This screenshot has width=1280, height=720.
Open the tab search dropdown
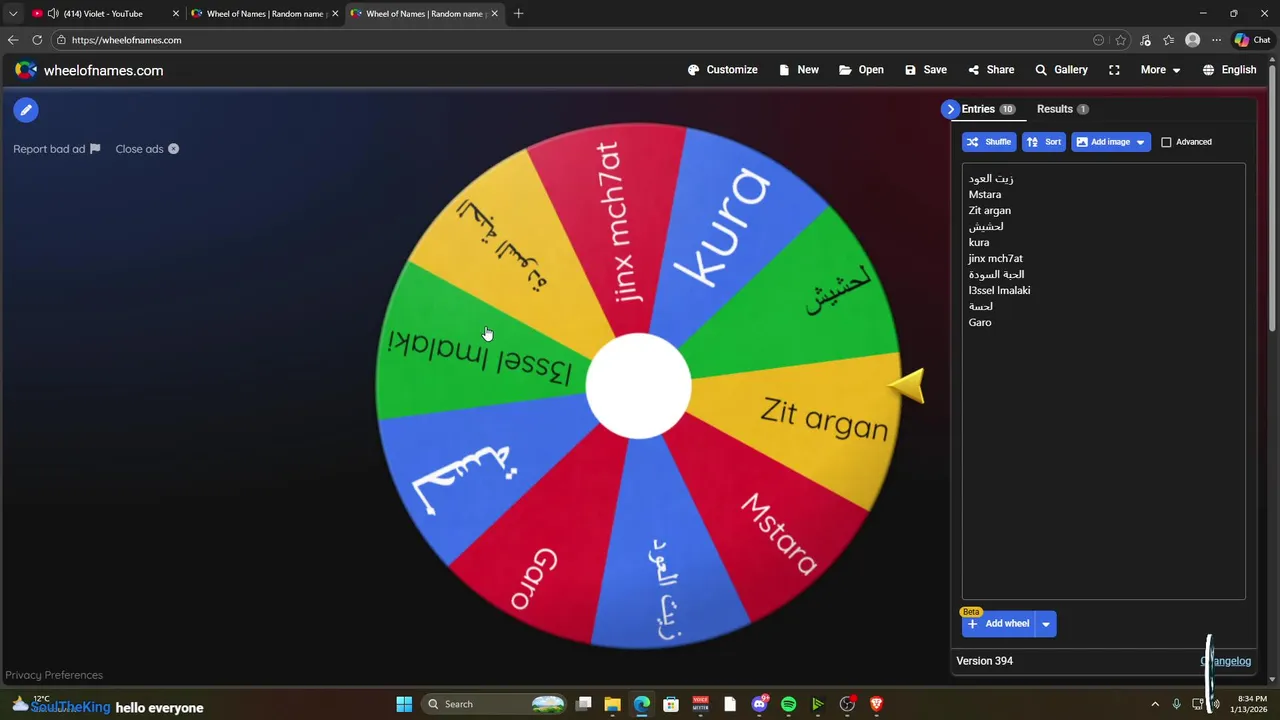coord(13,14)
